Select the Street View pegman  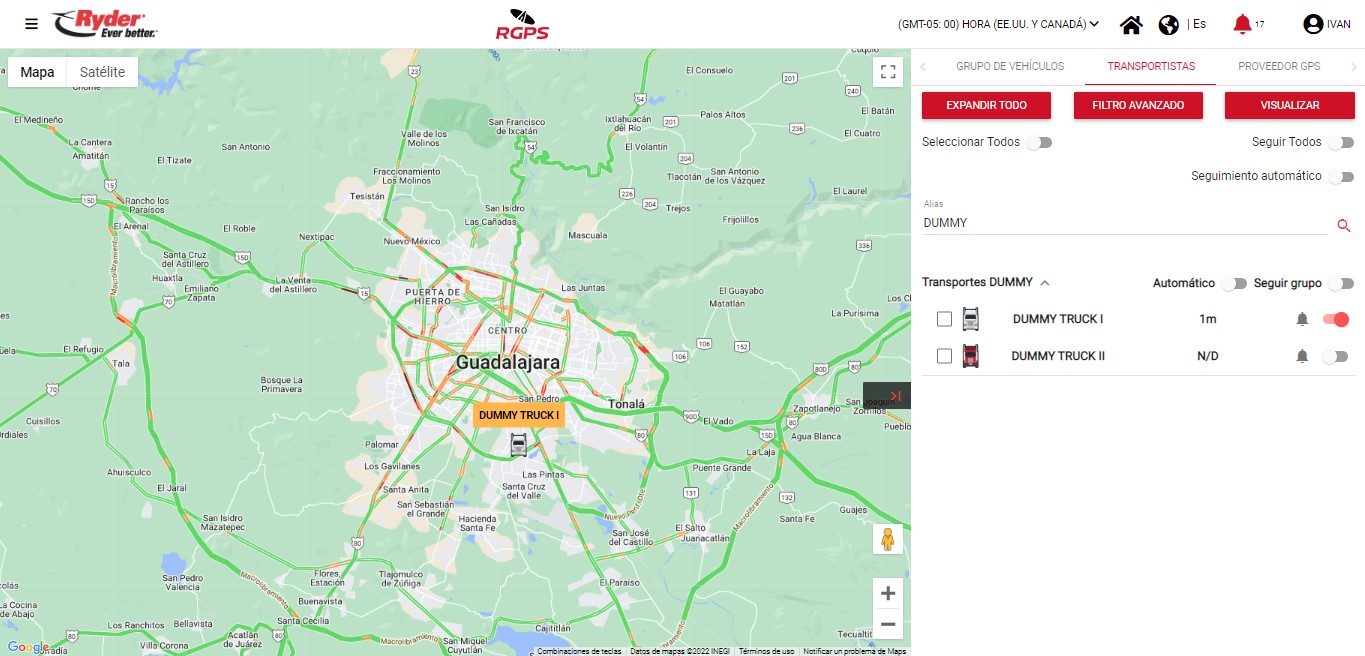click(887, 539)
